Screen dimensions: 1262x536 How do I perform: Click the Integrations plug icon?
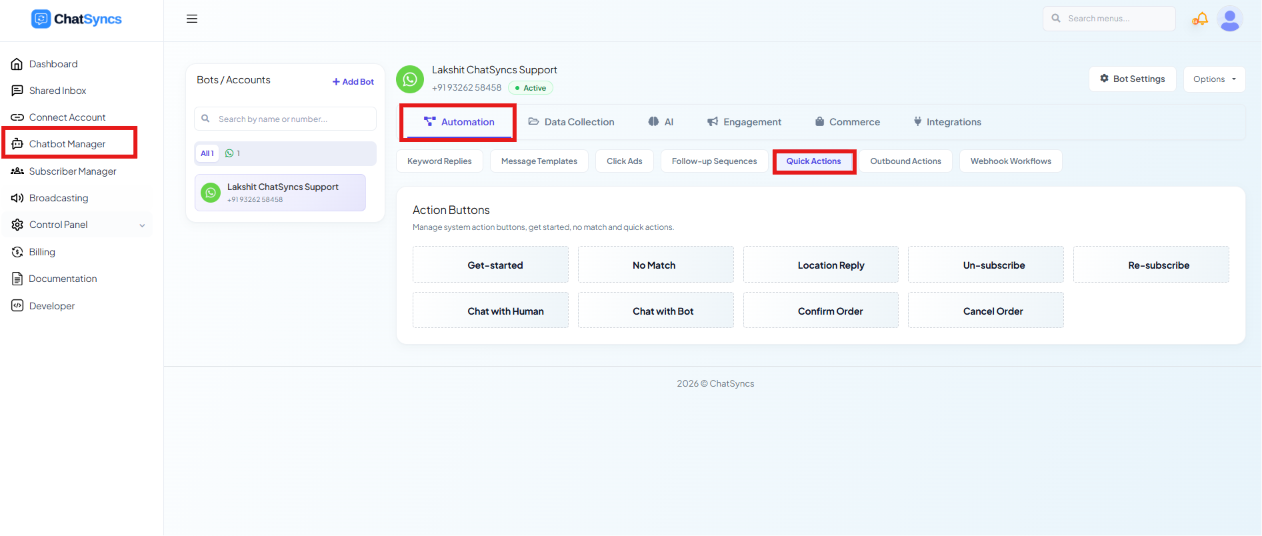917,122
